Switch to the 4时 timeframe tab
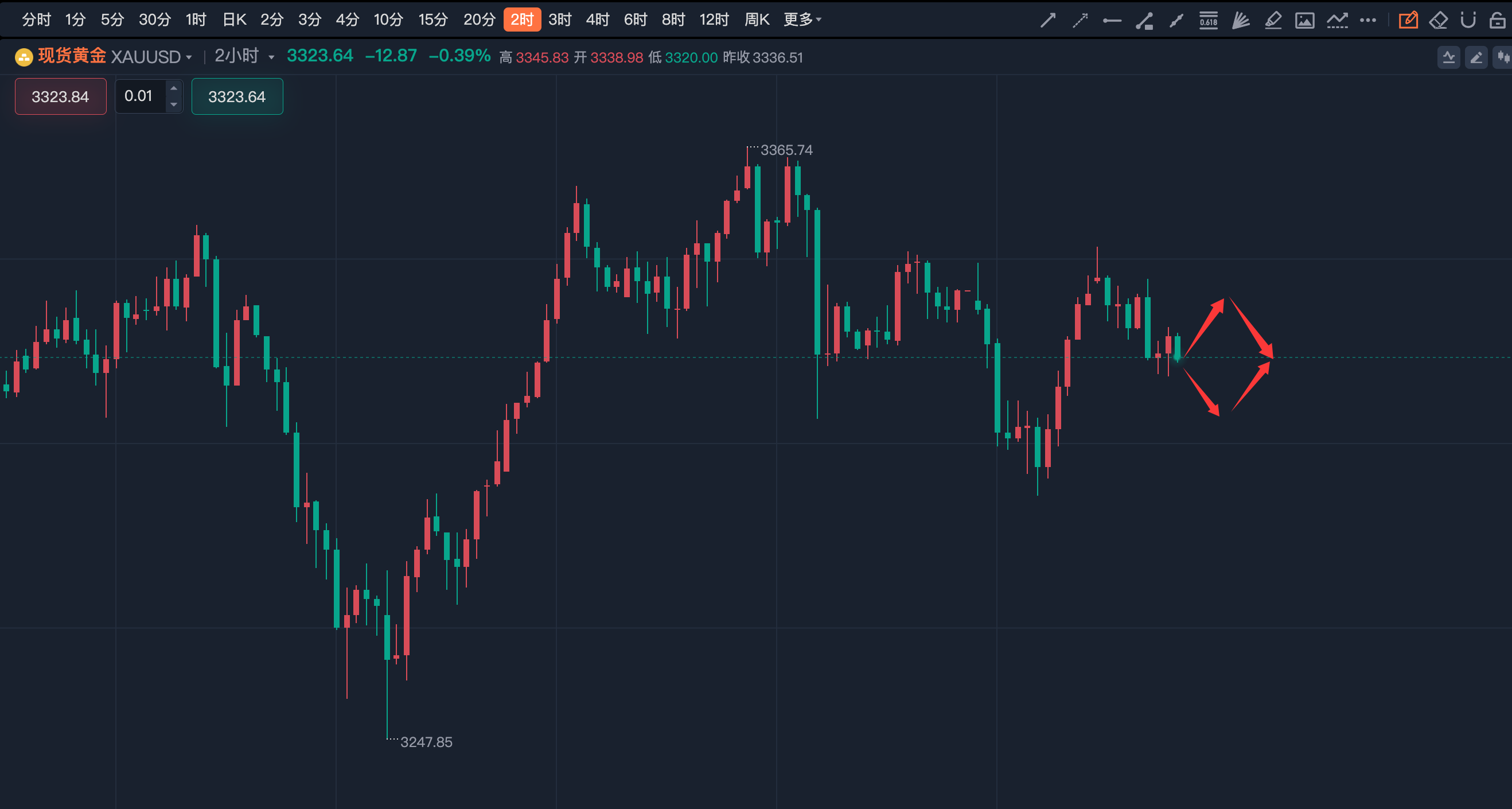The width and height of the screenshot is (1512, 809). pyautogui.click(x=598, y=20)
